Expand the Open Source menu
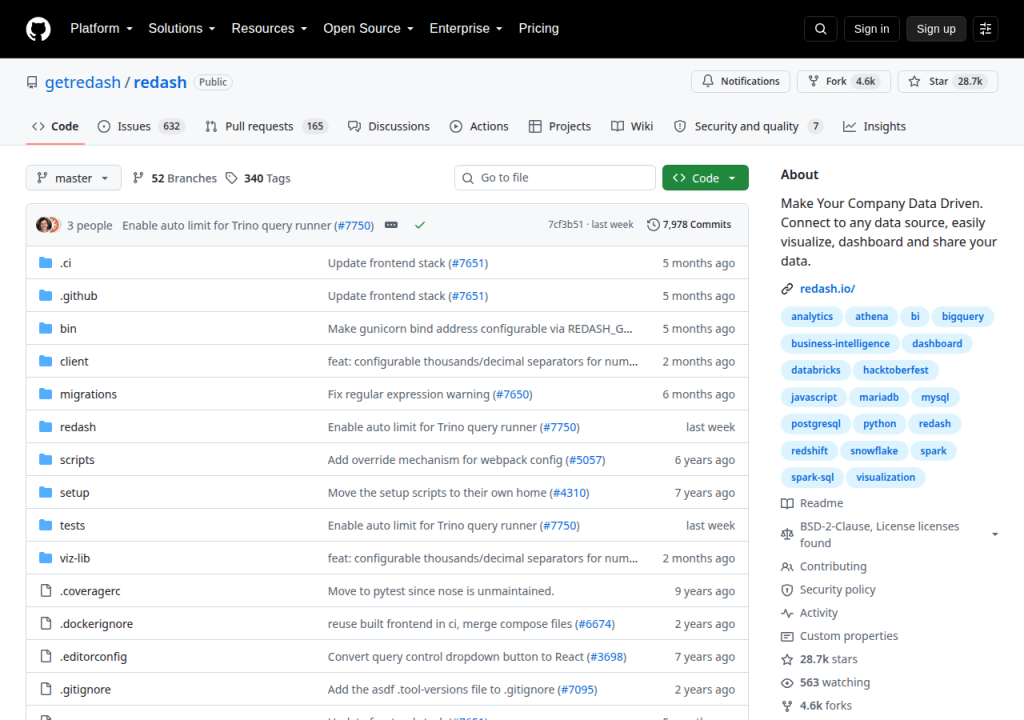 pos(368,29)
